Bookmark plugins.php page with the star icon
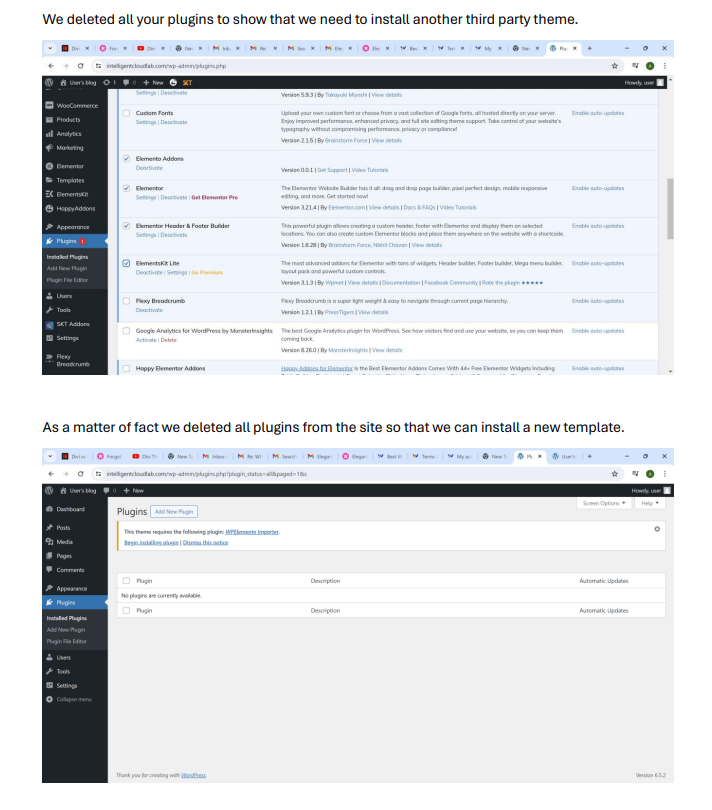 click(x=615, y=66)
